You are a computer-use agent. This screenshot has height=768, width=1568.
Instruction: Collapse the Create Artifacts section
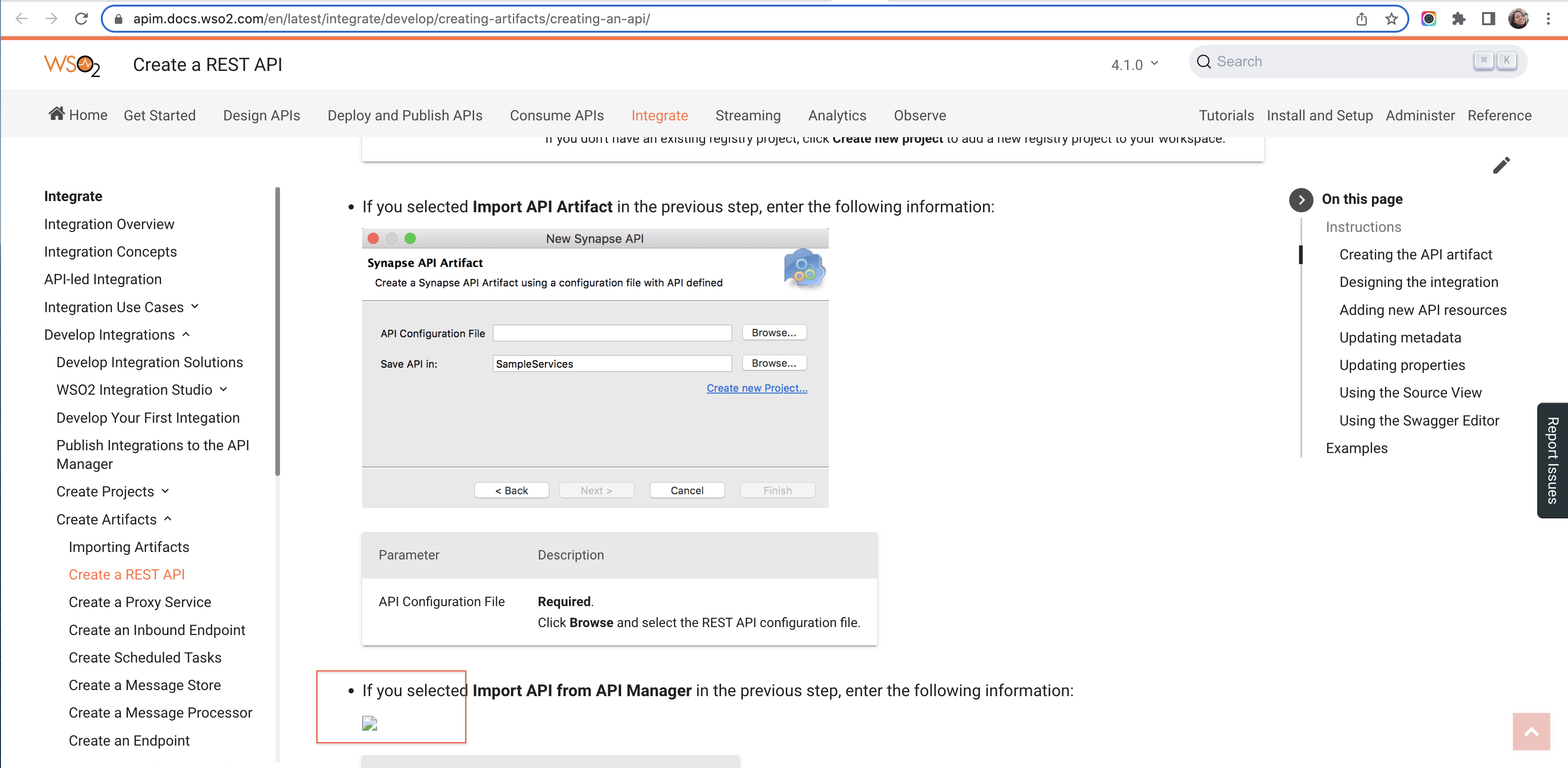pos(168,519)
